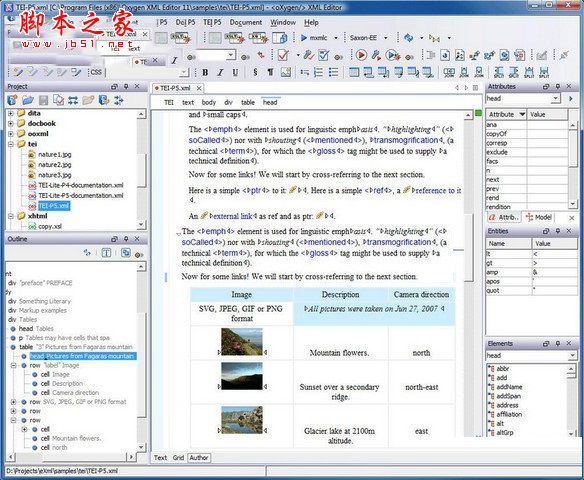This screenshot has width=584, height=480.
Task: Click the Bold formatting button
Action: point(205,72)
